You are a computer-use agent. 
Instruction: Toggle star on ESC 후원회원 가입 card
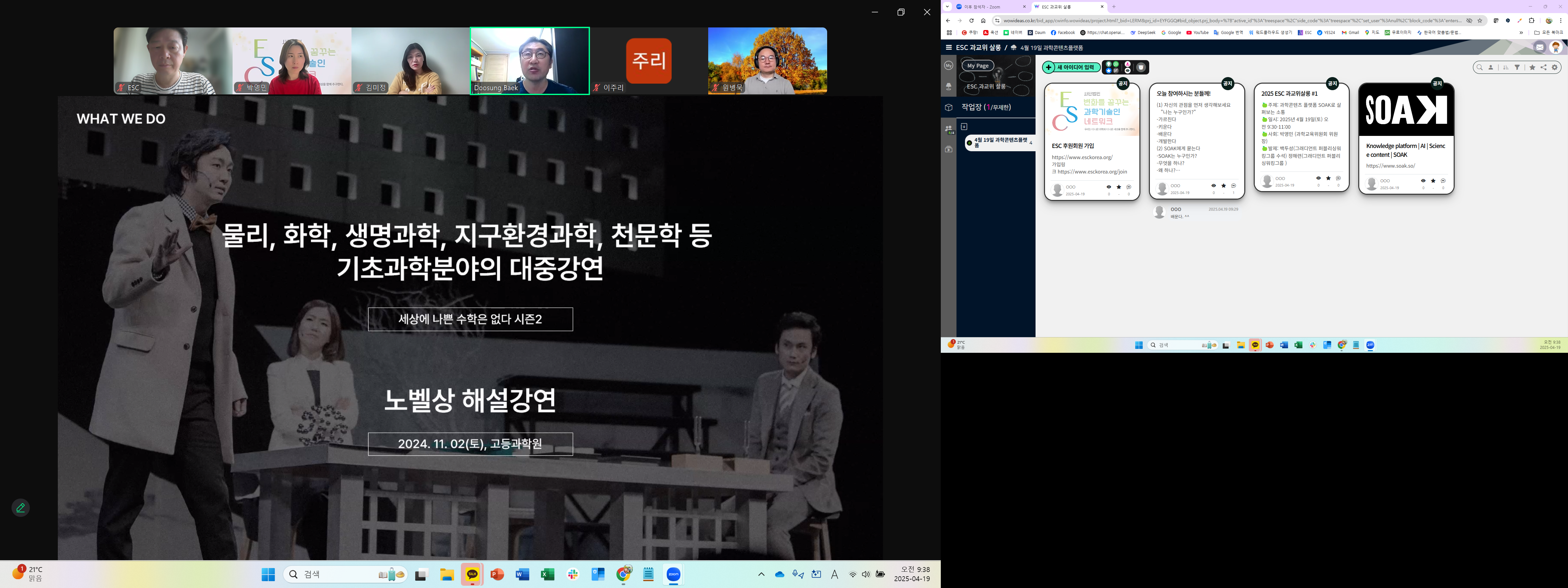click(1119, 187)
